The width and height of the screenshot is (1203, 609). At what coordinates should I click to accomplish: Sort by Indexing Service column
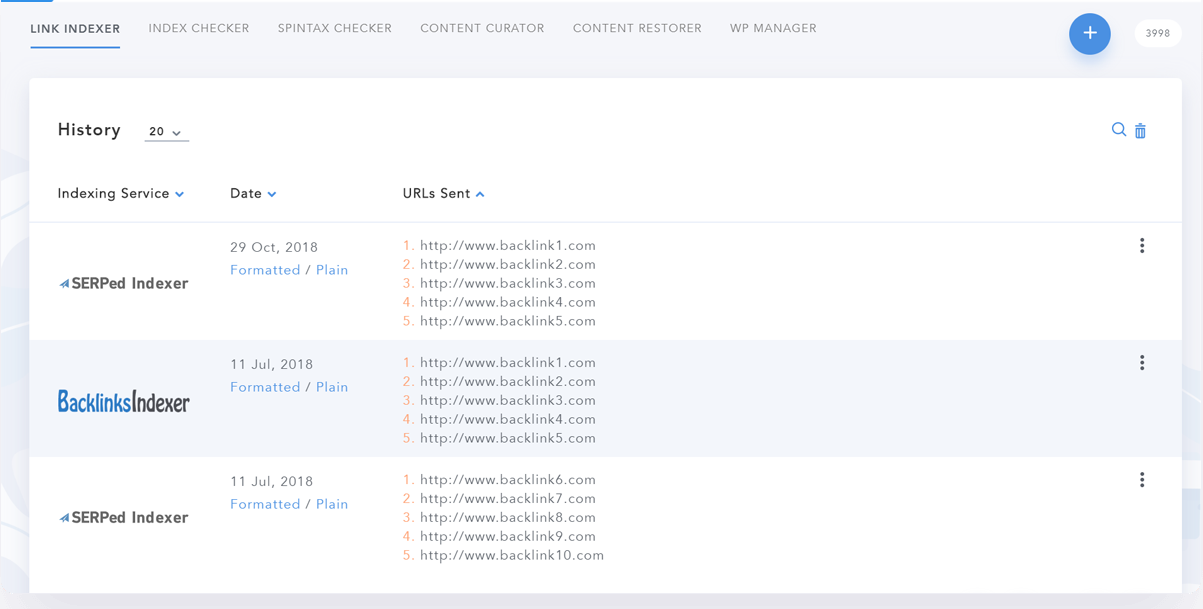point(121,194)
